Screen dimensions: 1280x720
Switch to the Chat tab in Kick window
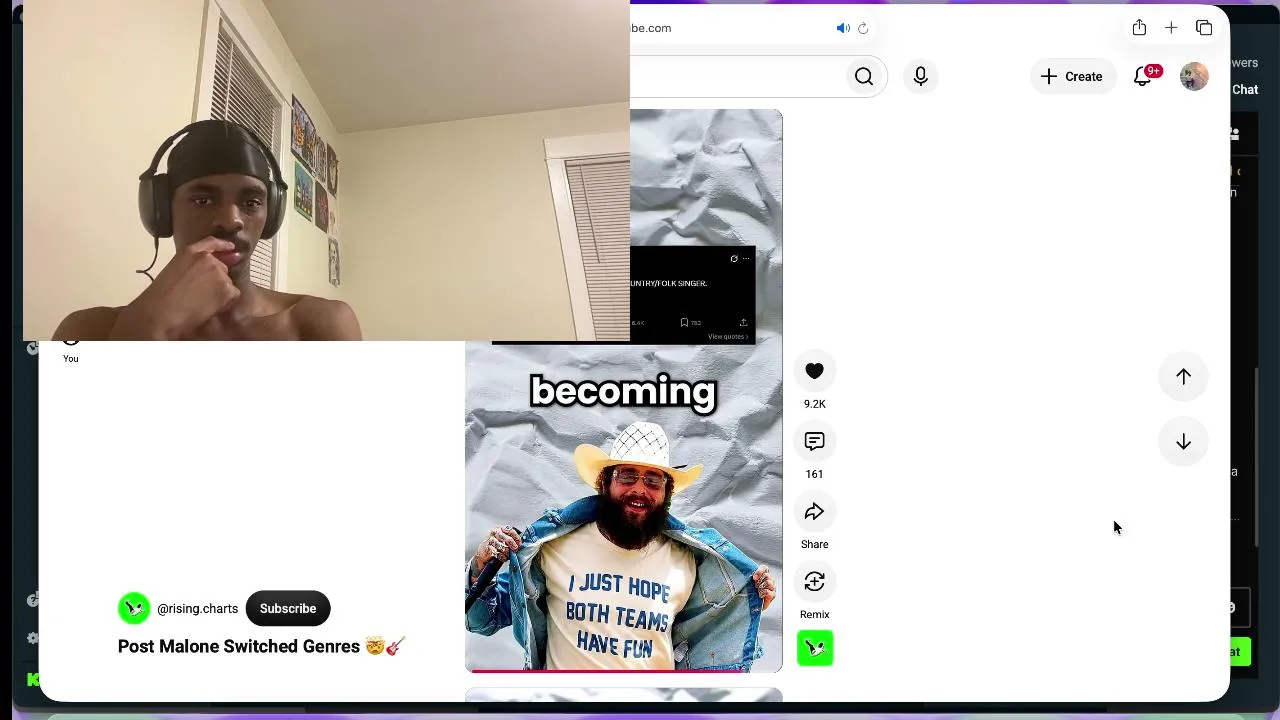pyautogui.click(x=1245, y=89)
